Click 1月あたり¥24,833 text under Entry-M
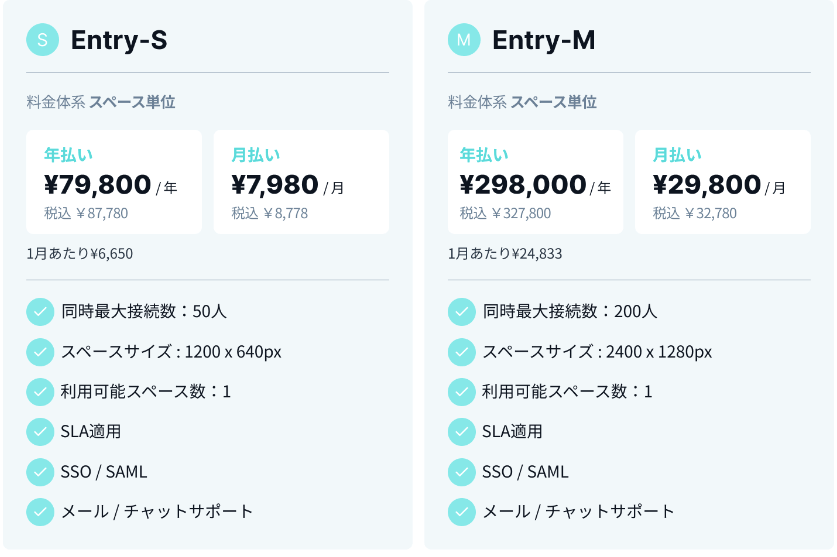 point(505,254)
